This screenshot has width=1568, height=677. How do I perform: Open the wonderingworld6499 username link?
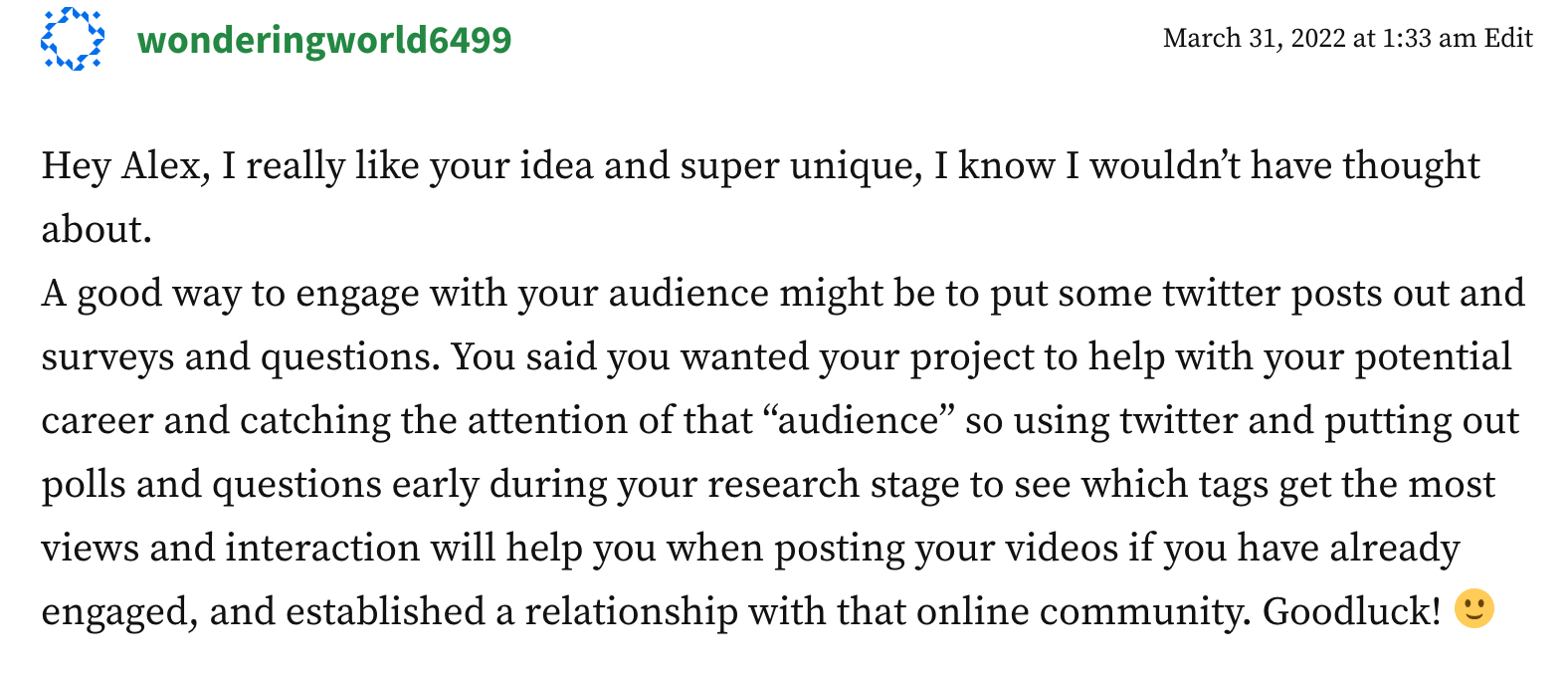[x=324, y=40]
